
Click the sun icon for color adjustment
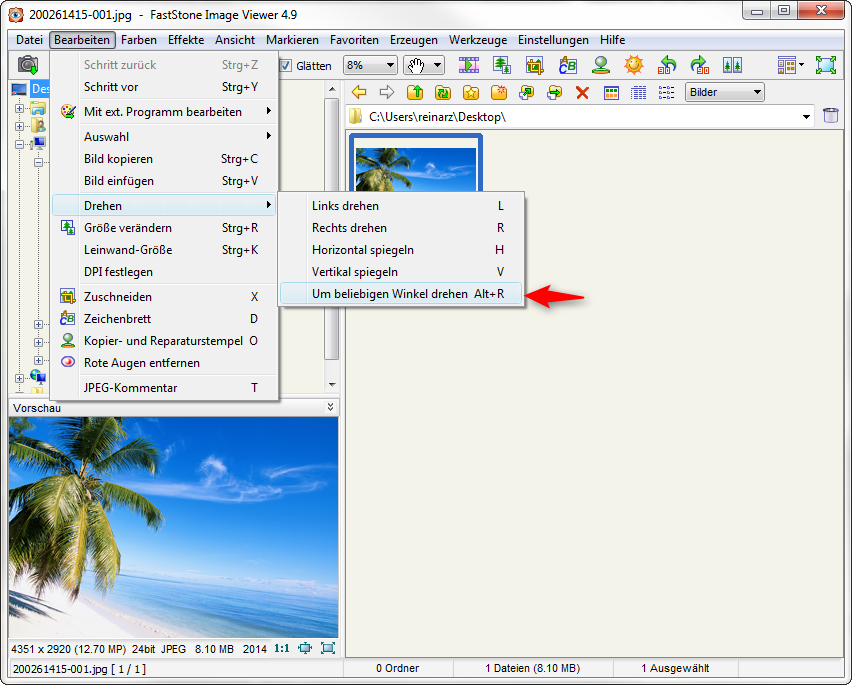point(633,66)
